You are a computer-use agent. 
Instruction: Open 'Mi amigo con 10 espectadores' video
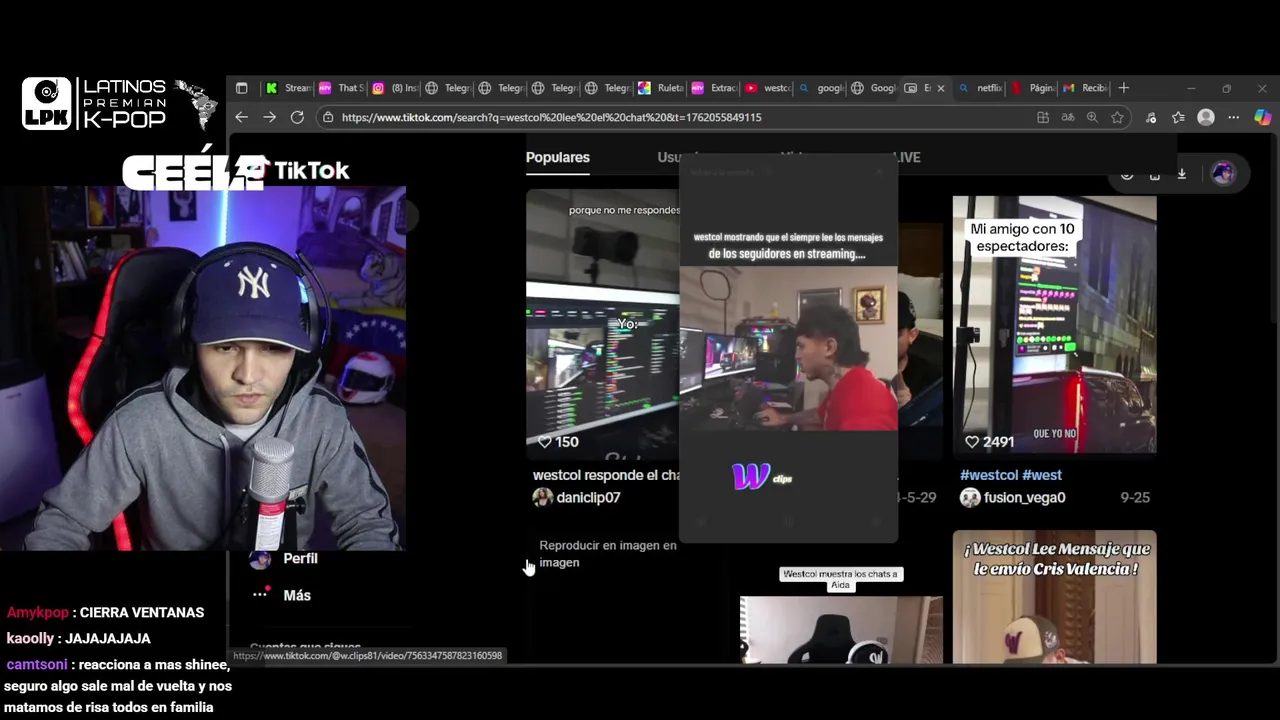point(1054,325)
